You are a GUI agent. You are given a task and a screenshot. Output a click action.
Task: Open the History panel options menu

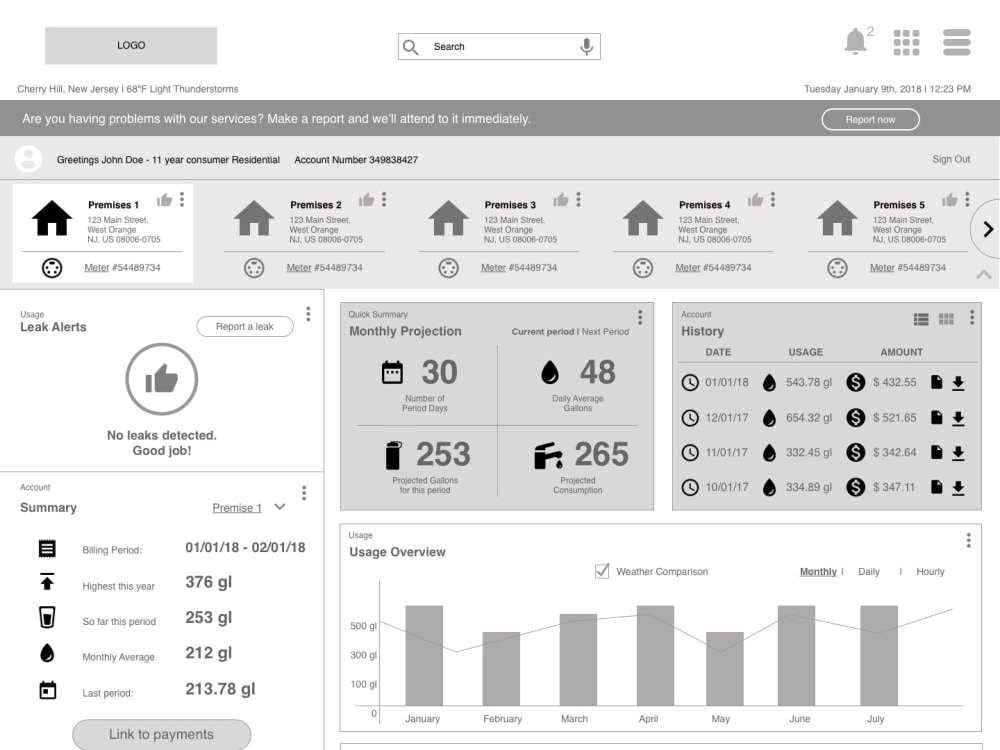[x=971, y=317]
